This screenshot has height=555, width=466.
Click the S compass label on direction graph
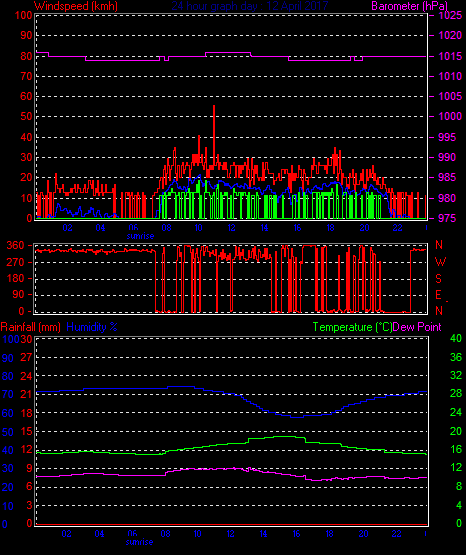click(x=438, y=279)
